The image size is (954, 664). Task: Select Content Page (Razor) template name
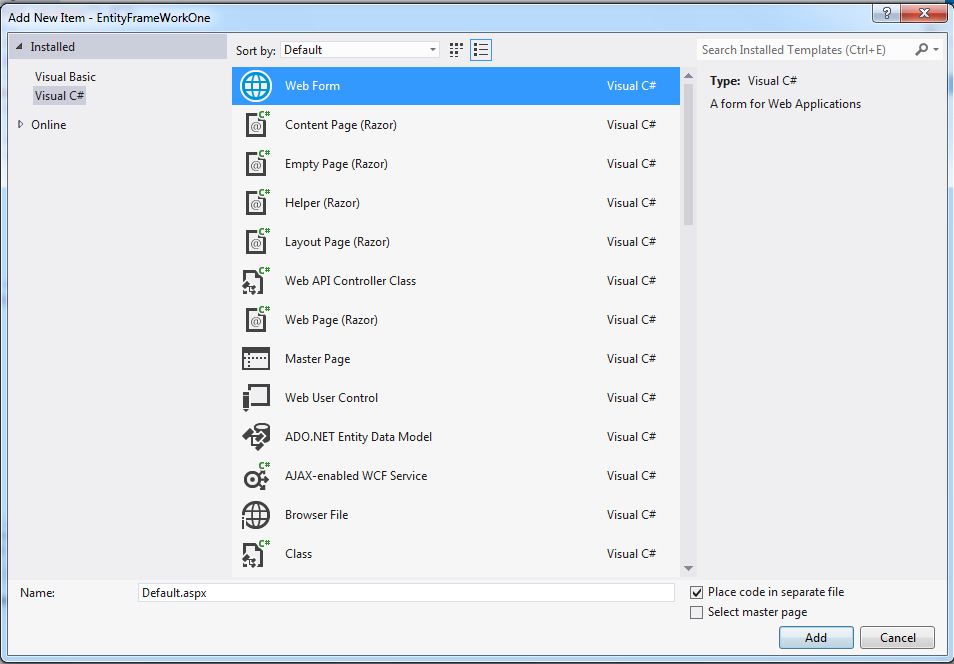pos(341,125)
